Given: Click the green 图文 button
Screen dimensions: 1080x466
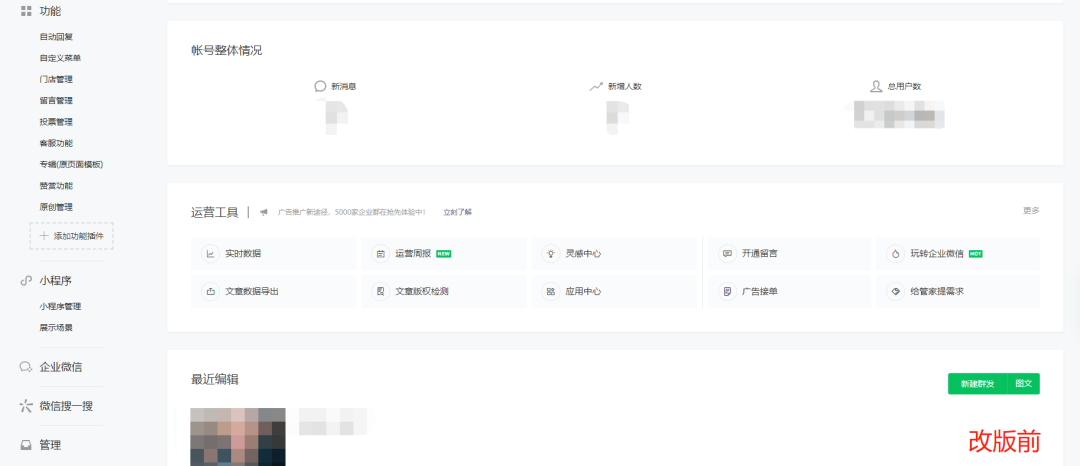Looking at the screenshot, I should [x=1024, y=384].
